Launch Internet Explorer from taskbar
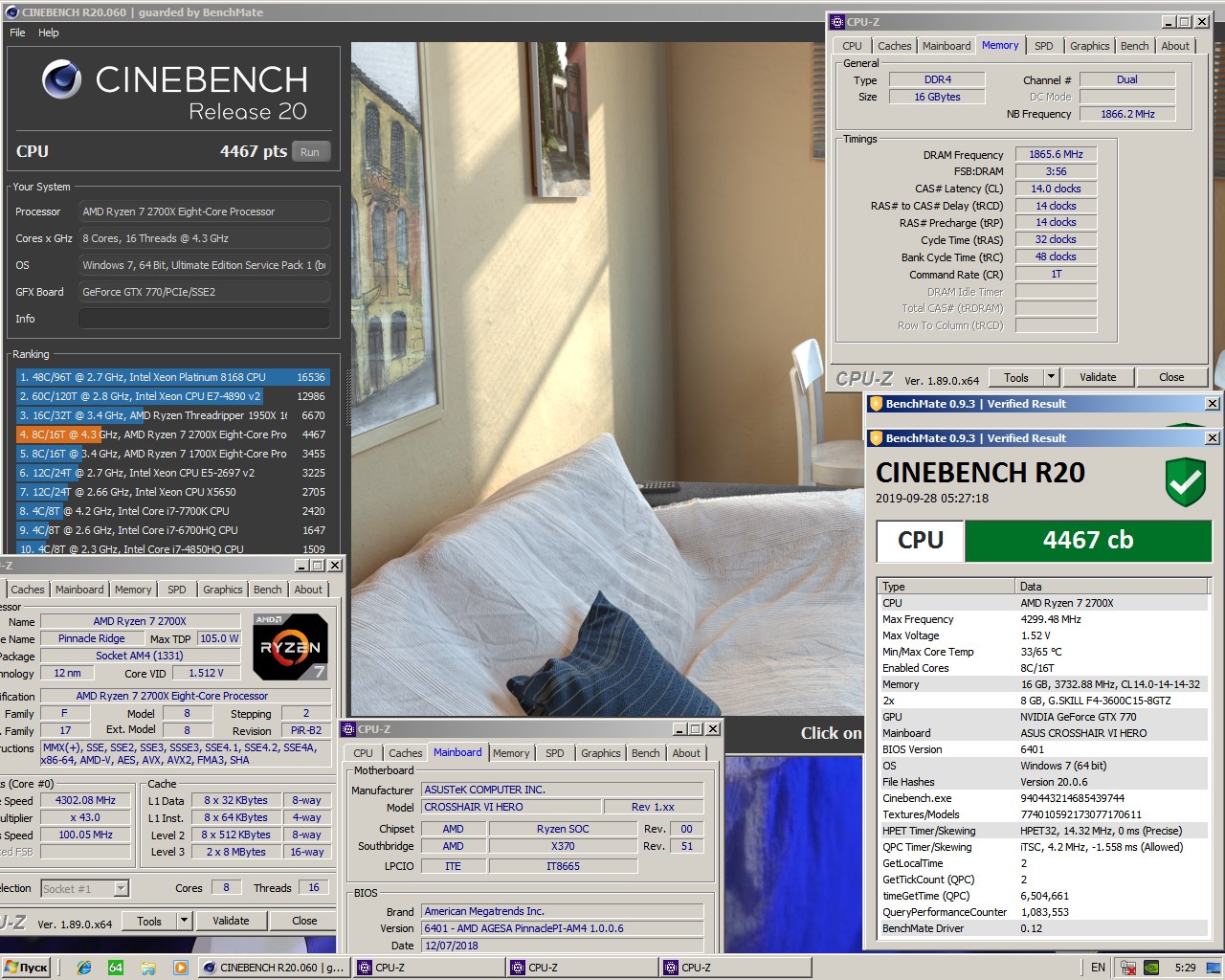The height and width of the screenshot is (980, 1225). tap(84, 968)
